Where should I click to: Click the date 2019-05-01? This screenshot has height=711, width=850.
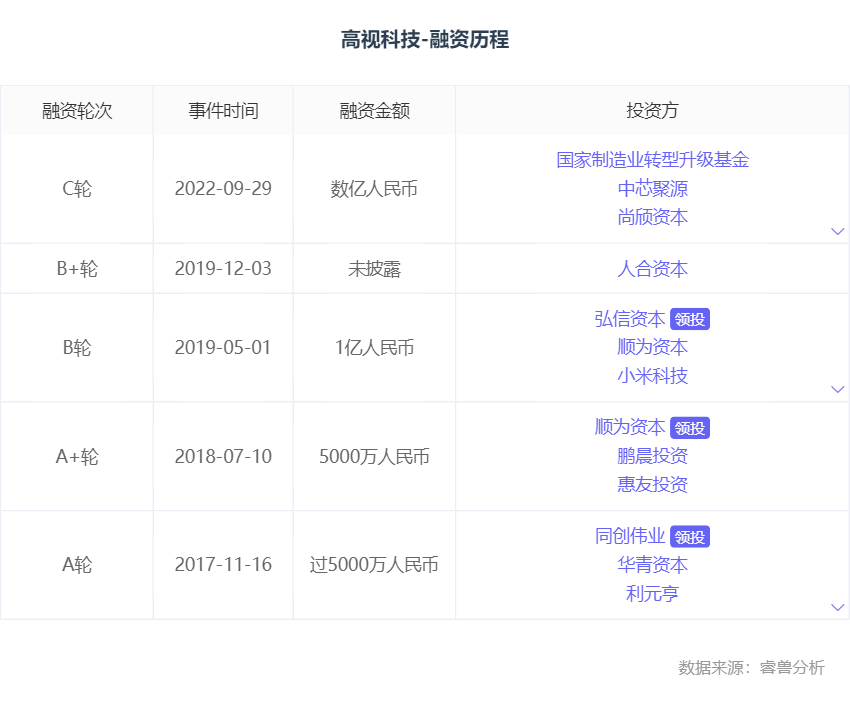[223, 347]
